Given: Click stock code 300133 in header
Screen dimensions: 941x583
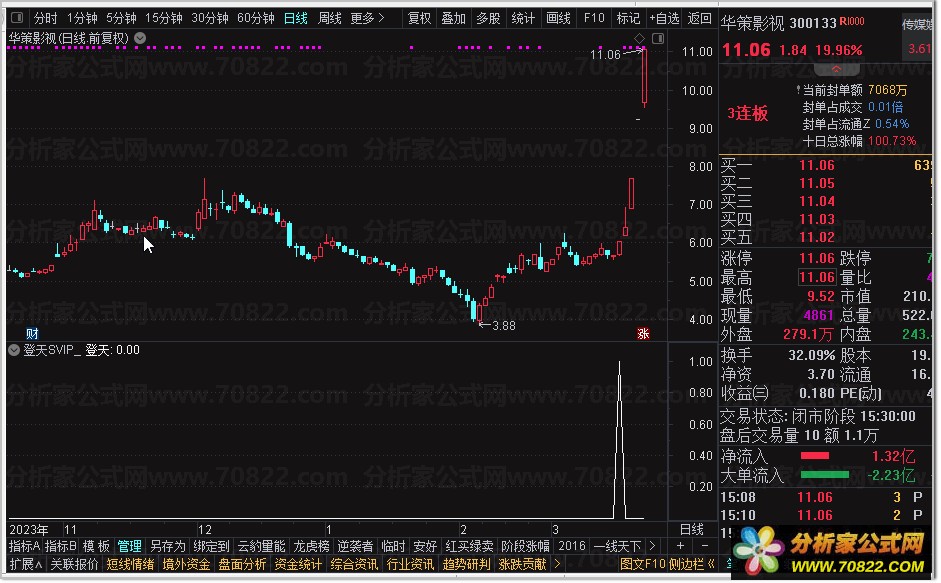Looking at the screenshot, I should click(x=813, y=23).
